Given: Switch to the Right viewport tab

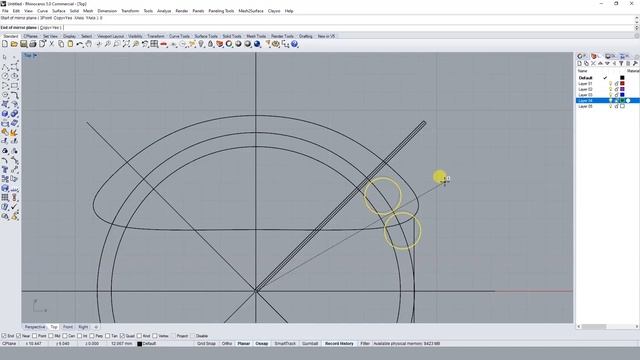Looking at the screenshot, I should (83, 327).
